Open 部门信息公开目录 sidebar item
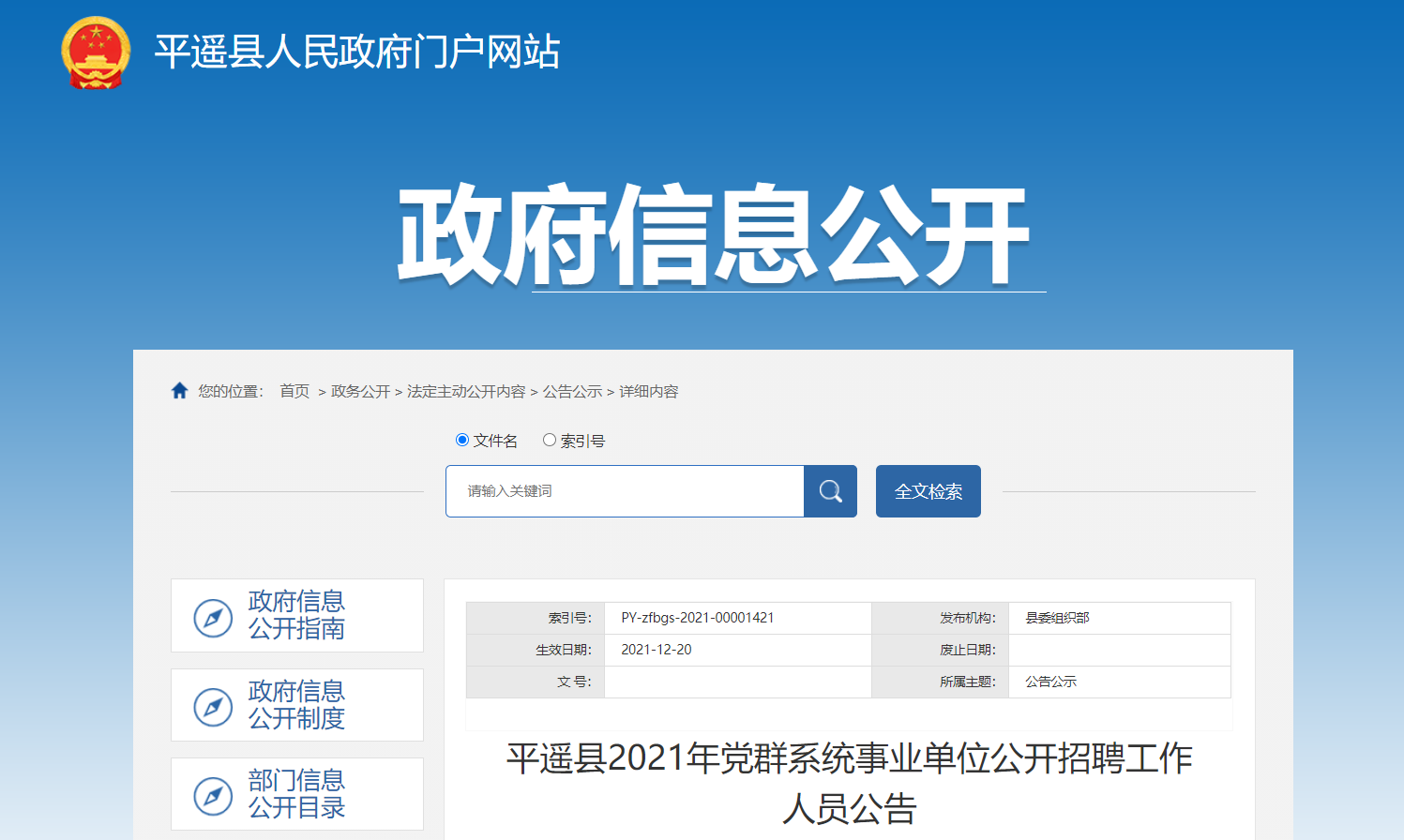 [297, 794]
